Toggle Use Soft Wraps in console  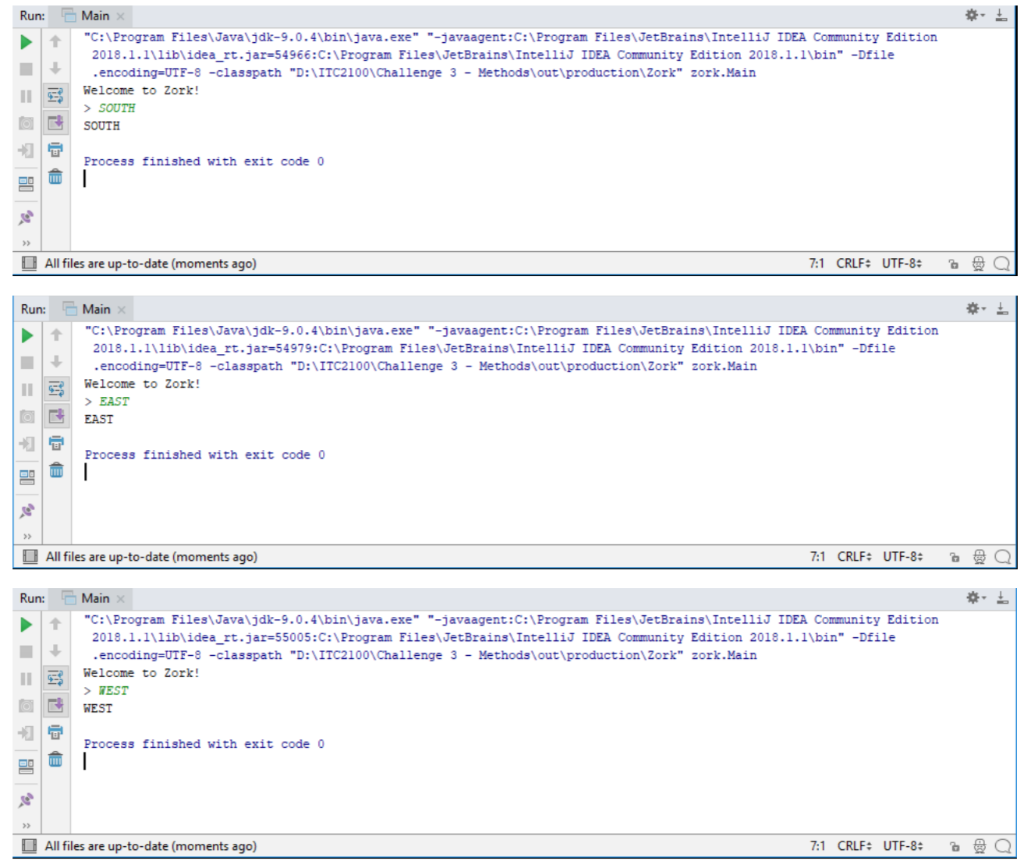pos(57,93)
